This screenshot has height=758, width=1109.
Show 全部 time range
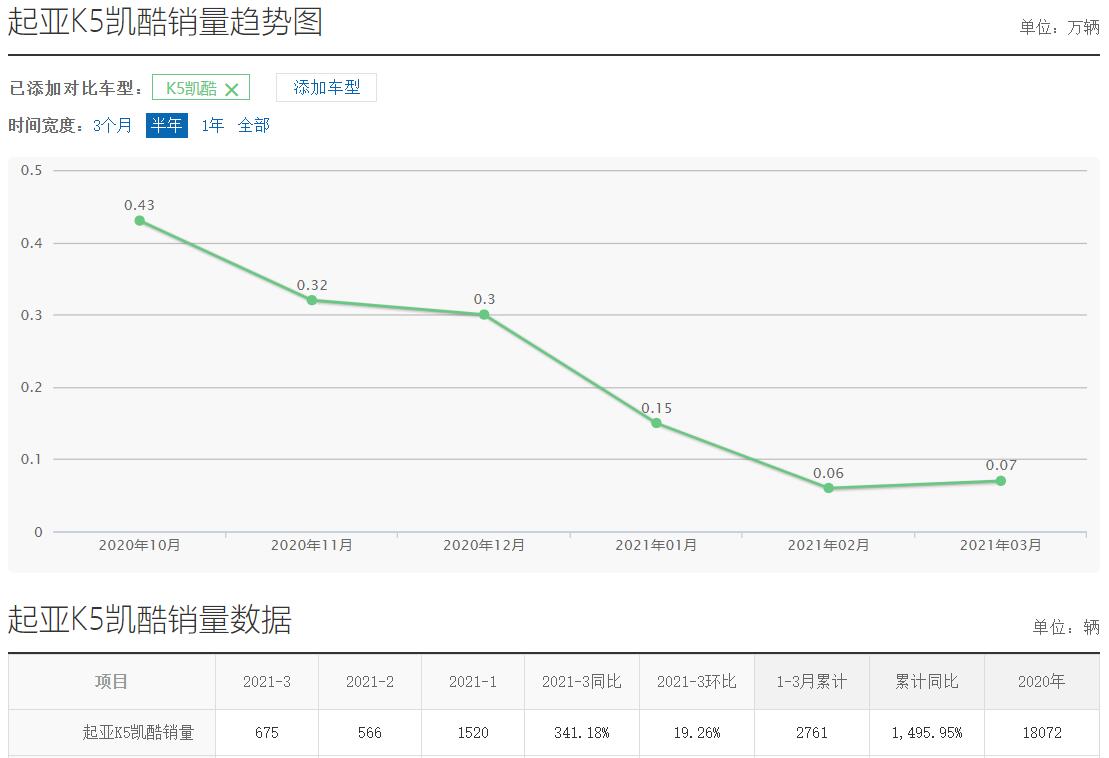point(253,125)
